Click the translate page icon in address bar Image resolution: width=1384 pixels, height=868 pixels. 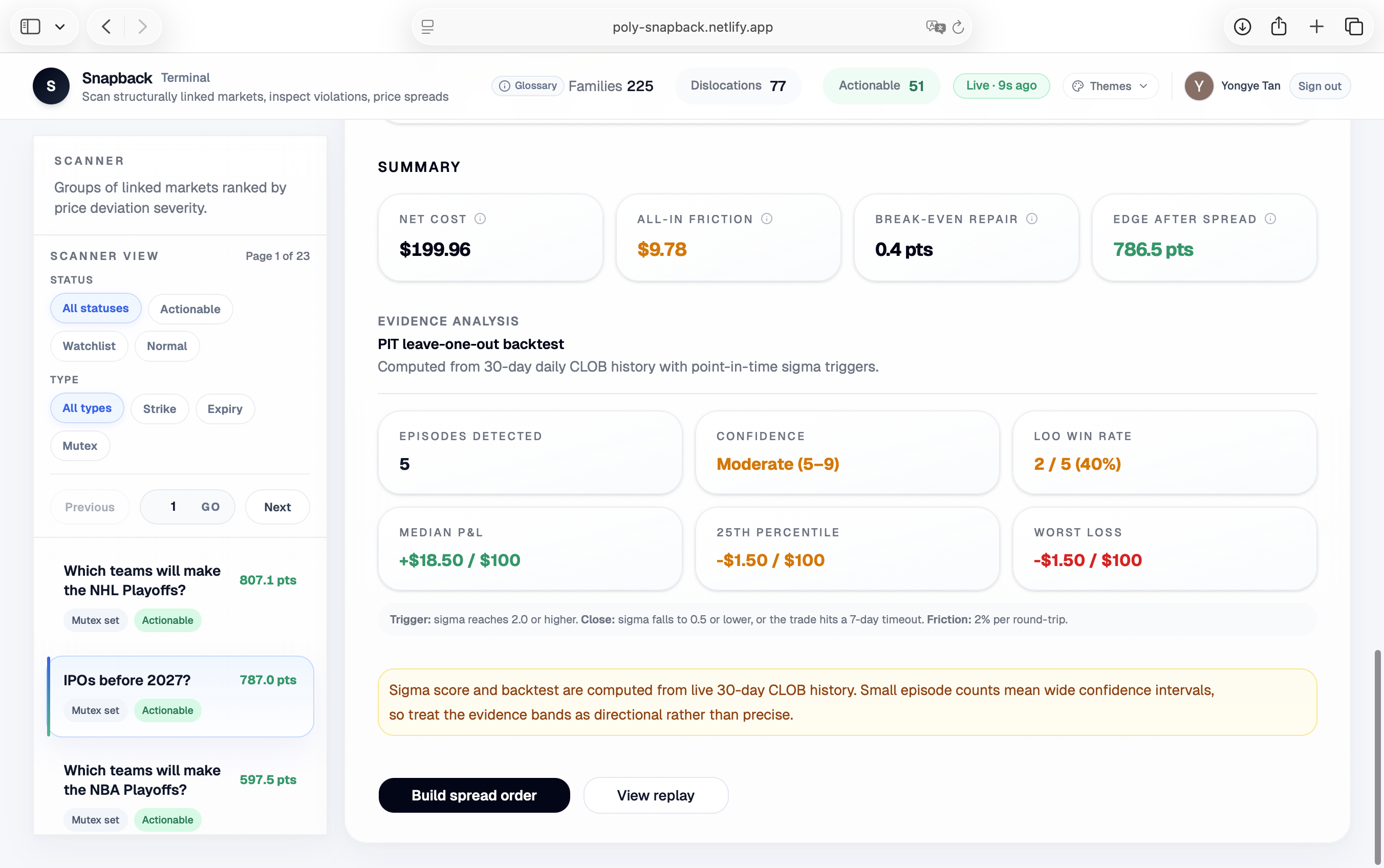pyautogui.click(x=935, y=27)
